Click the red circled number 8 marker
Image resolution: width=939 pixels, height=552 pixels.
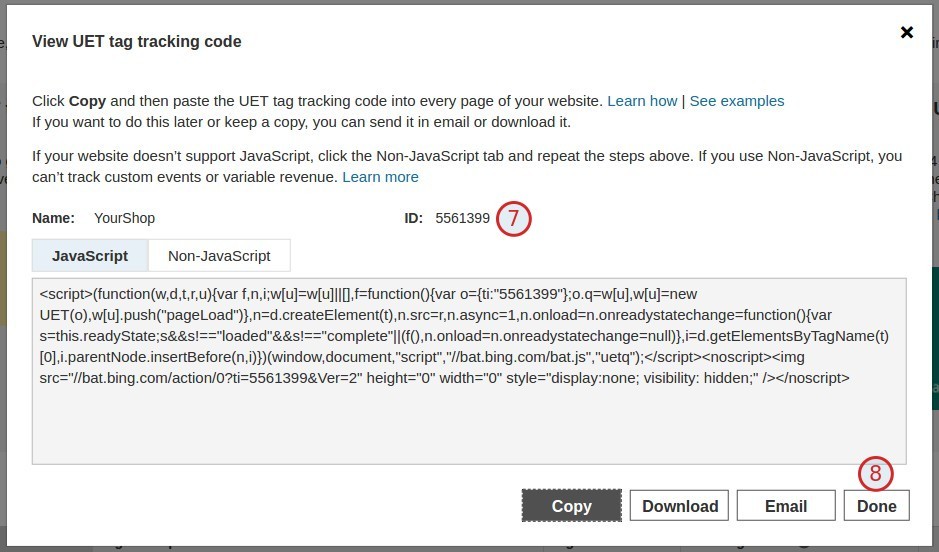coord(875,473)
